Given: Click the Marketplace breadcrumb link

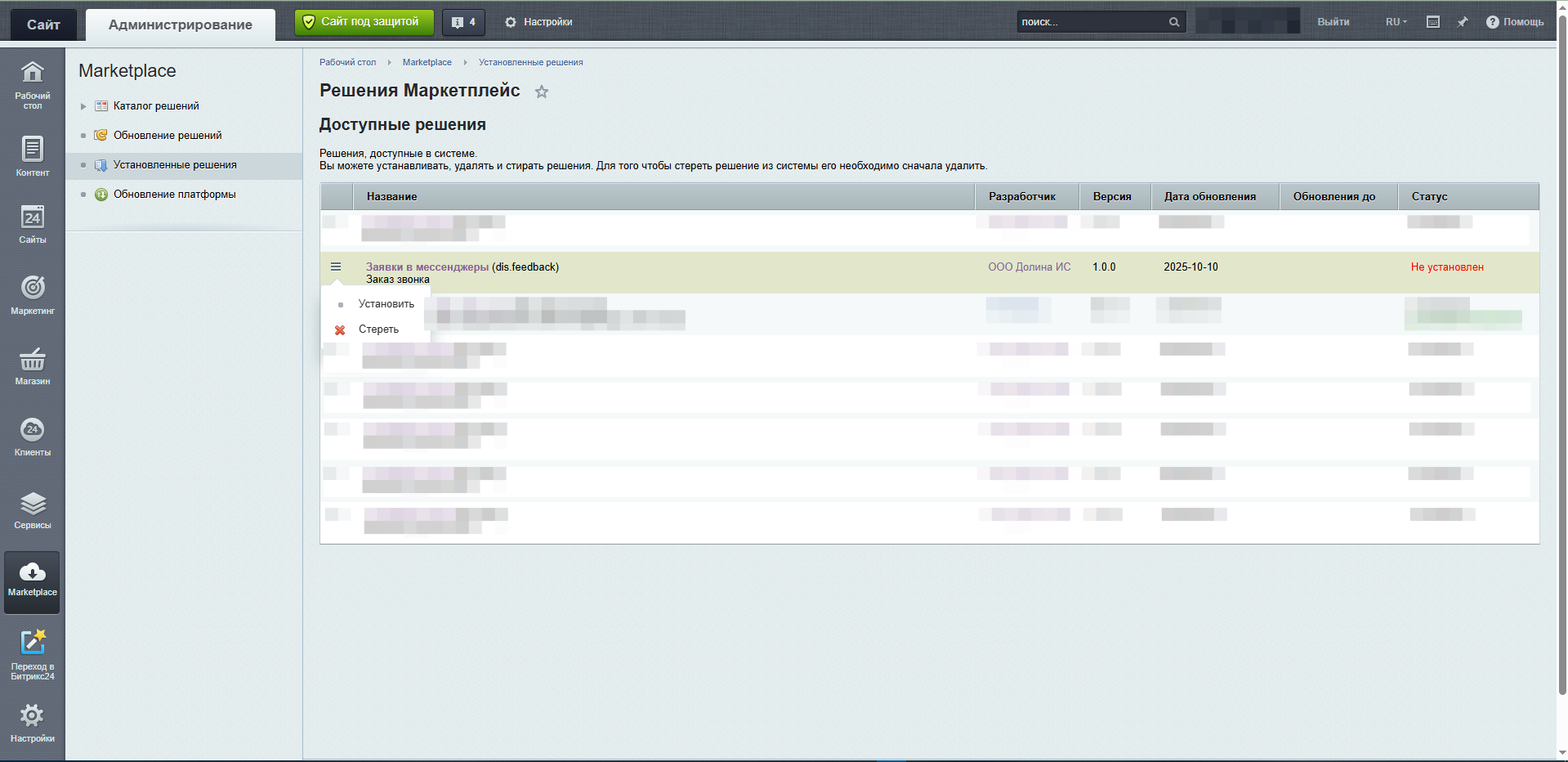Looking at the screenshot, I should (427, 62).
